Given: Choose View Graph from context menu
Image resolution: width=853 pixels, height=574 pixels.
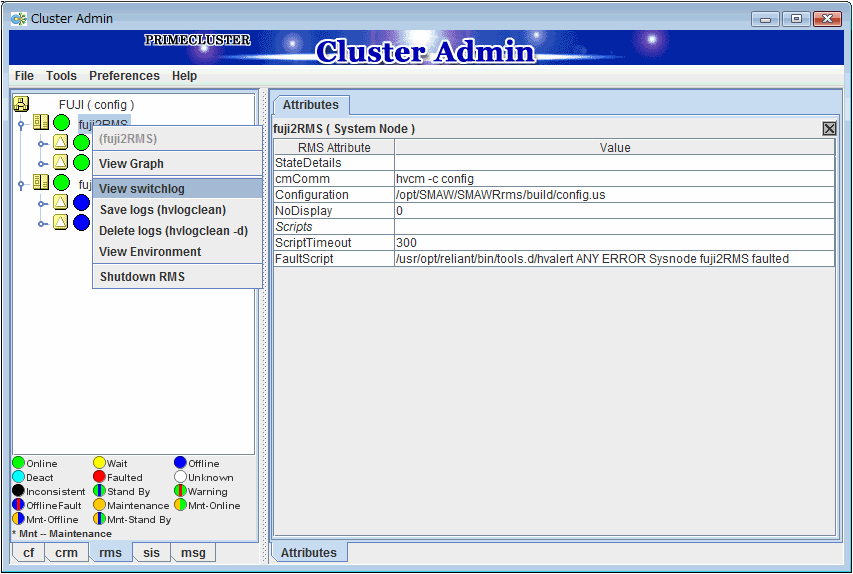Looking at the screenshot, I should [177, 163].
